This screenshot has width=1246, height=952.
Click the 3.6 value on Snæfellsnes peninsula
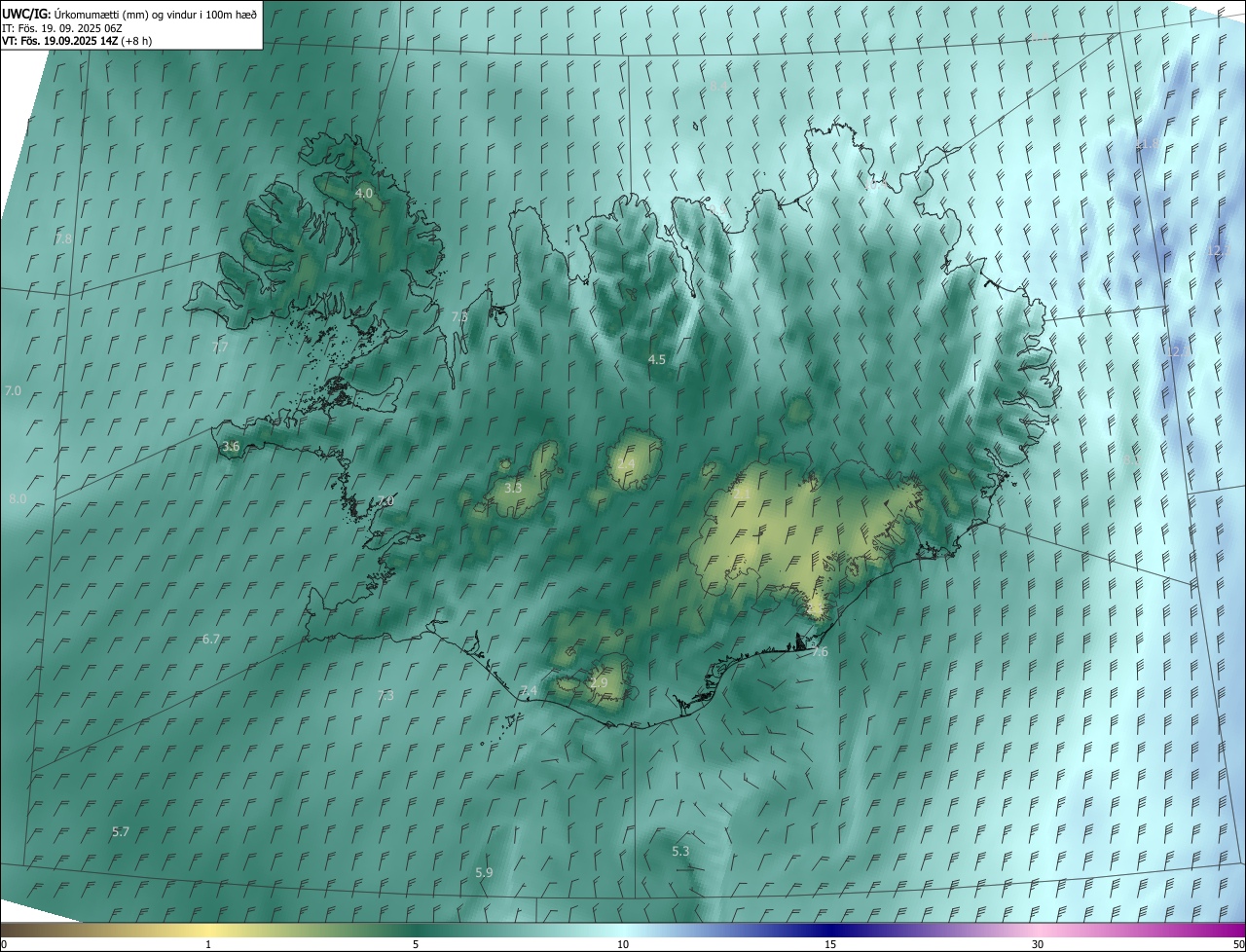coord(231,447)
